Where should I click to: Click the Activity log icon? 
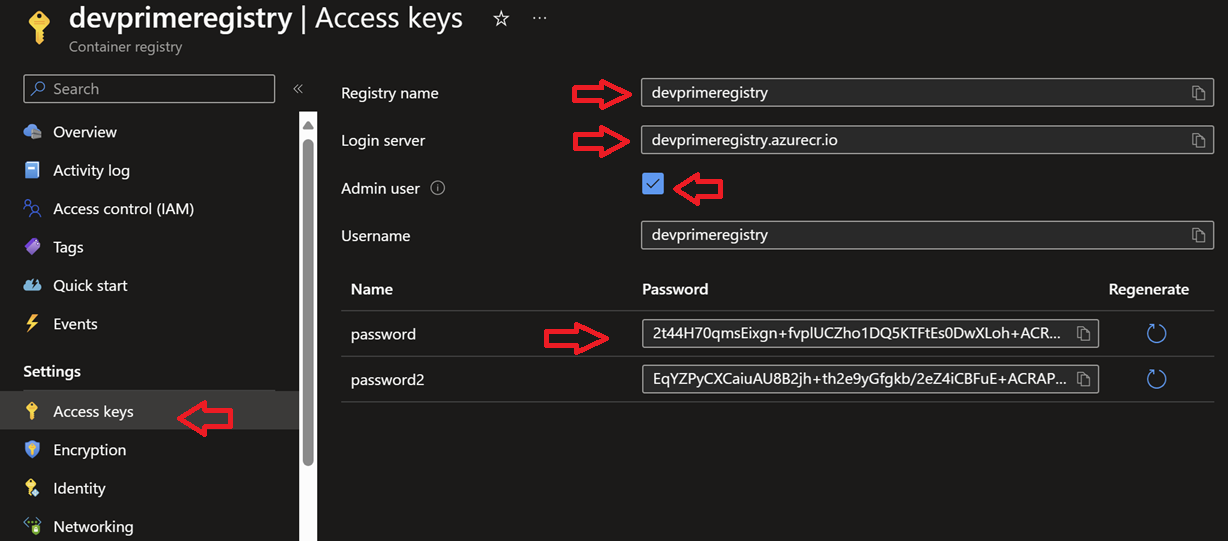33,170
